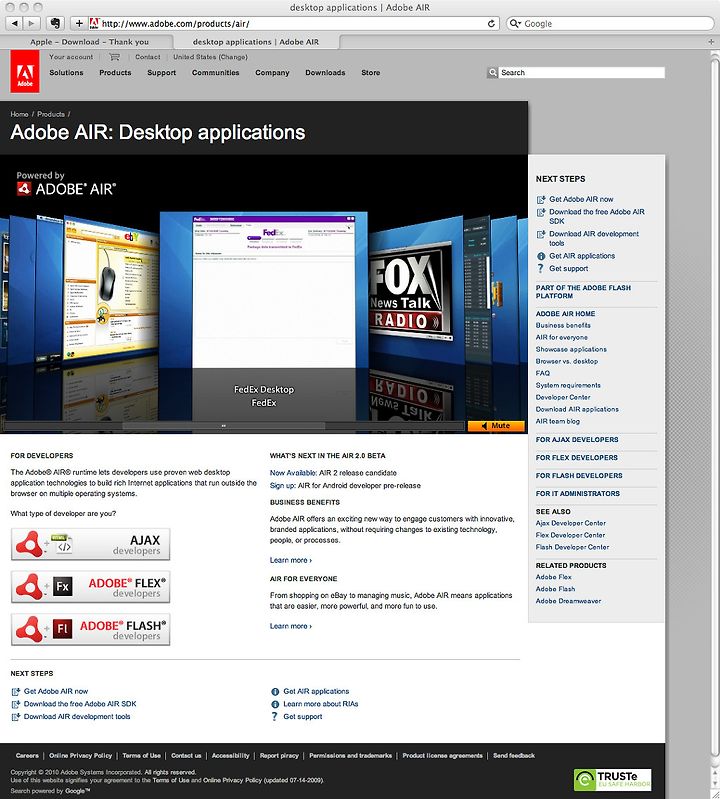Open the AIR team blog link
This screenshot has width=720, height=799.
pyautogui.click(x=557, y=421)
